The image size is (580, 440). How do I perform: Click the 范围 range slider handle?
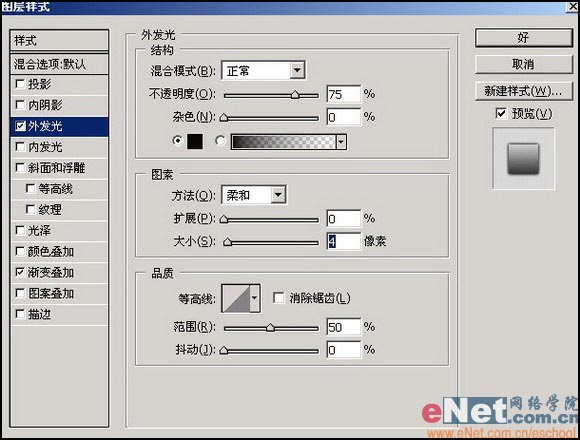tap(270, 328)
